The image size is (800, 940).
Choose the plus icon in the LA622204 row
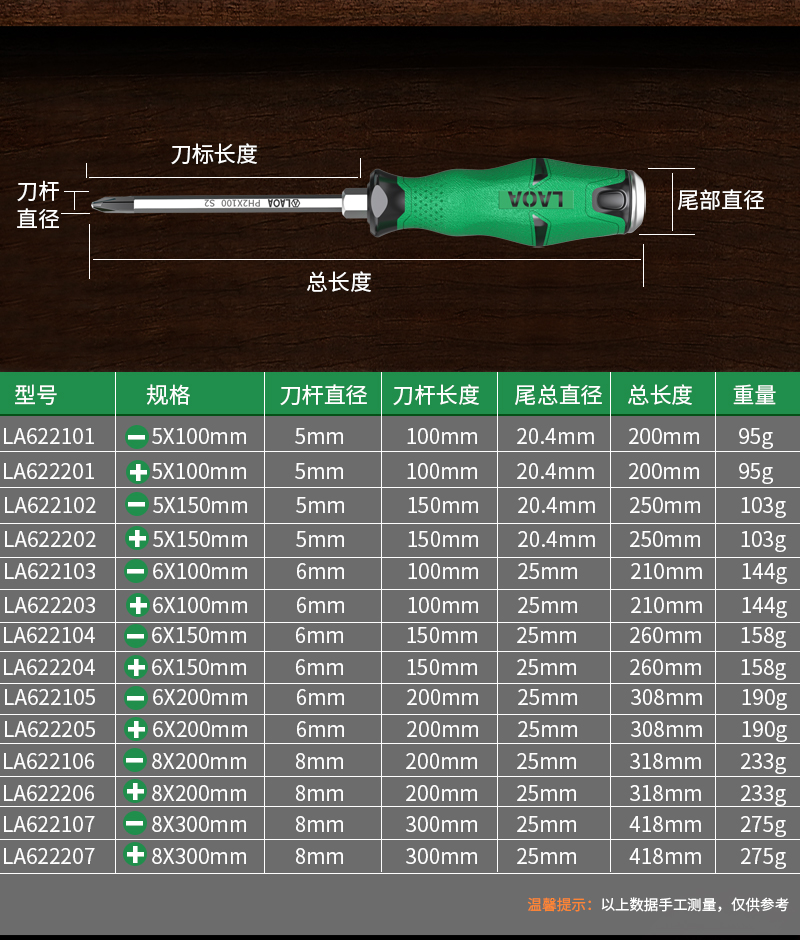136,667
